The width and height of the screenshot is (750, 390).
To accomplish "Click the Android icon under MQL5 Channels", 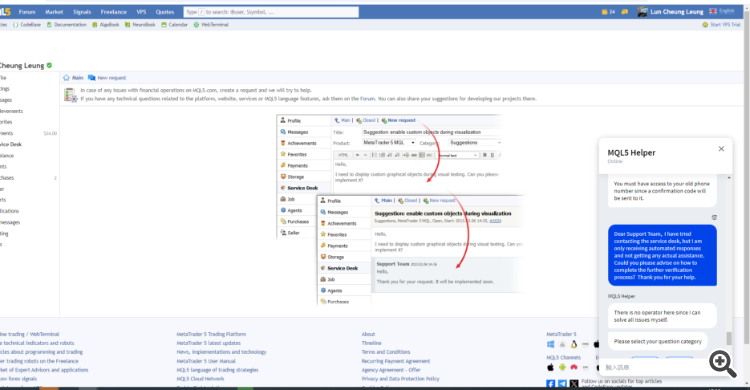I will pos(562,368).
